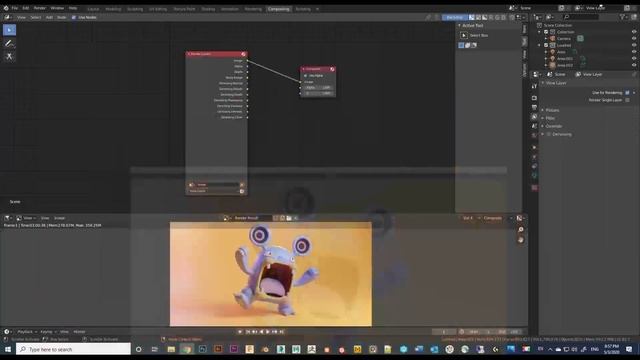Click the play animation button in timeline

[x=268, y=332]
